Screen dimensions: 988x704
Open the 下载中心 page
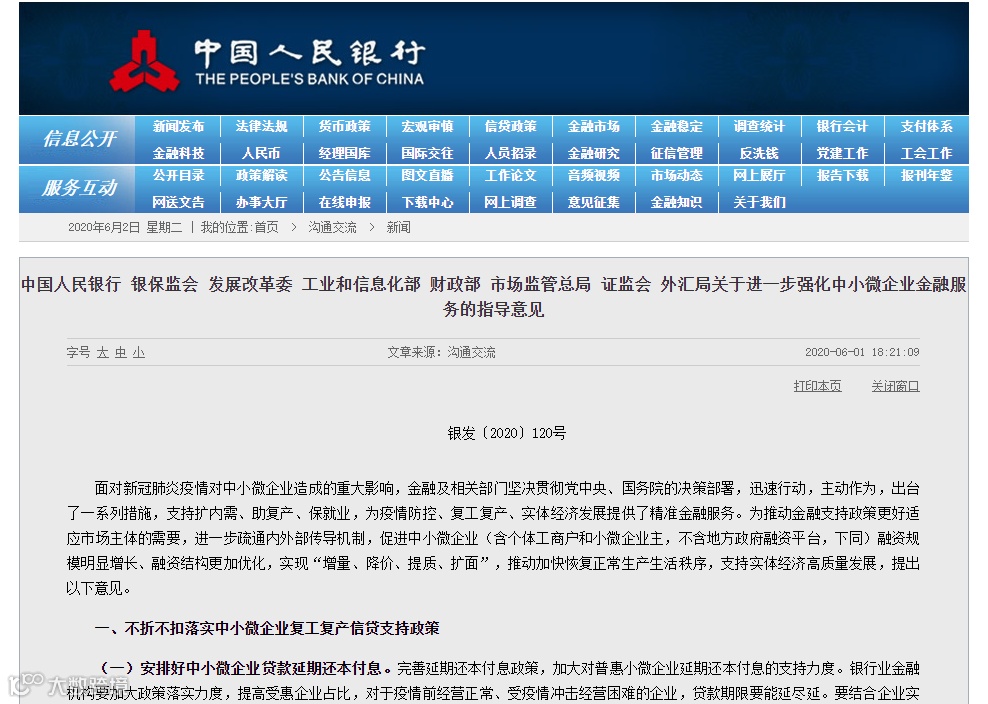pos(428,202)
